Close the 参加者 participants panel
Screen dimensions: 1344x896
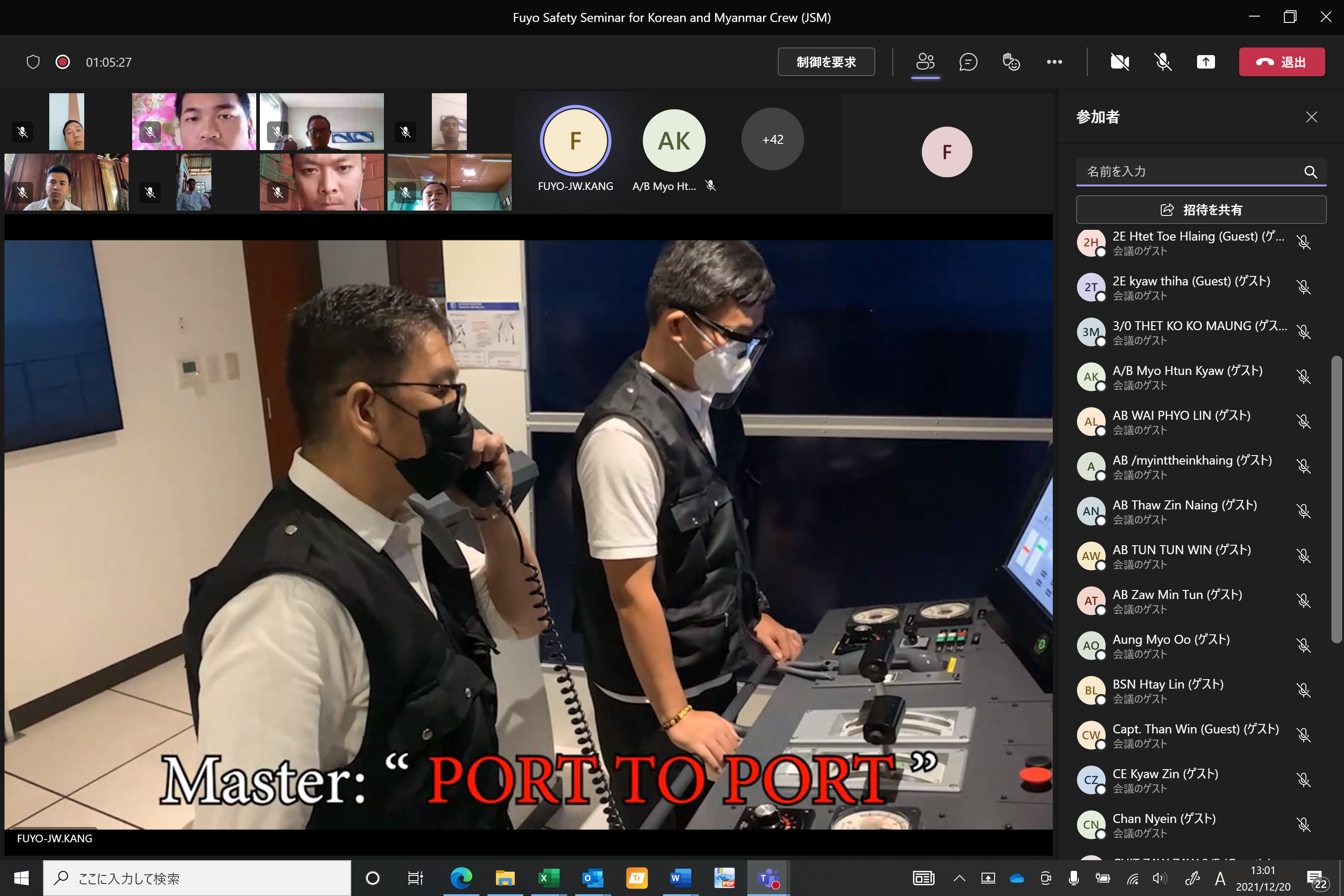click(x=1311, y=117)
